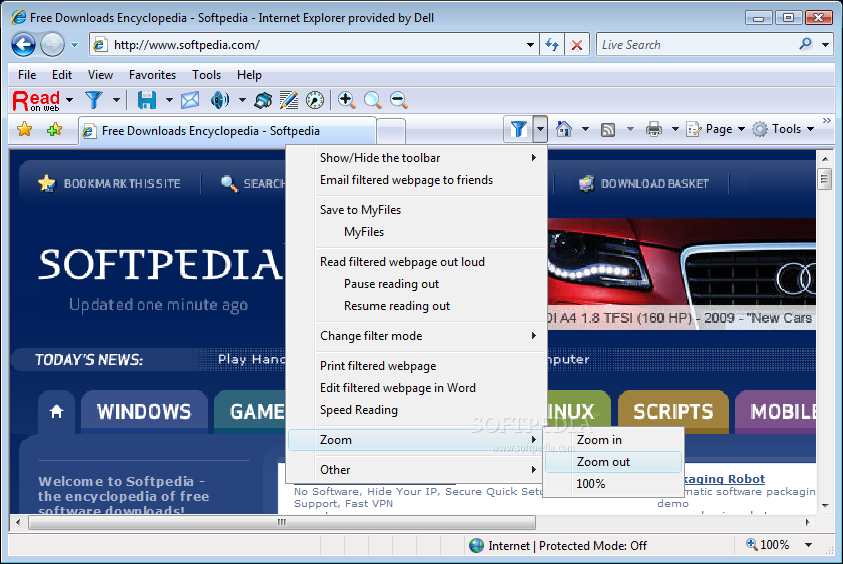Open the SCRIPTS category tab
Viewport: 843px width, 564px height.
[673, 412]
